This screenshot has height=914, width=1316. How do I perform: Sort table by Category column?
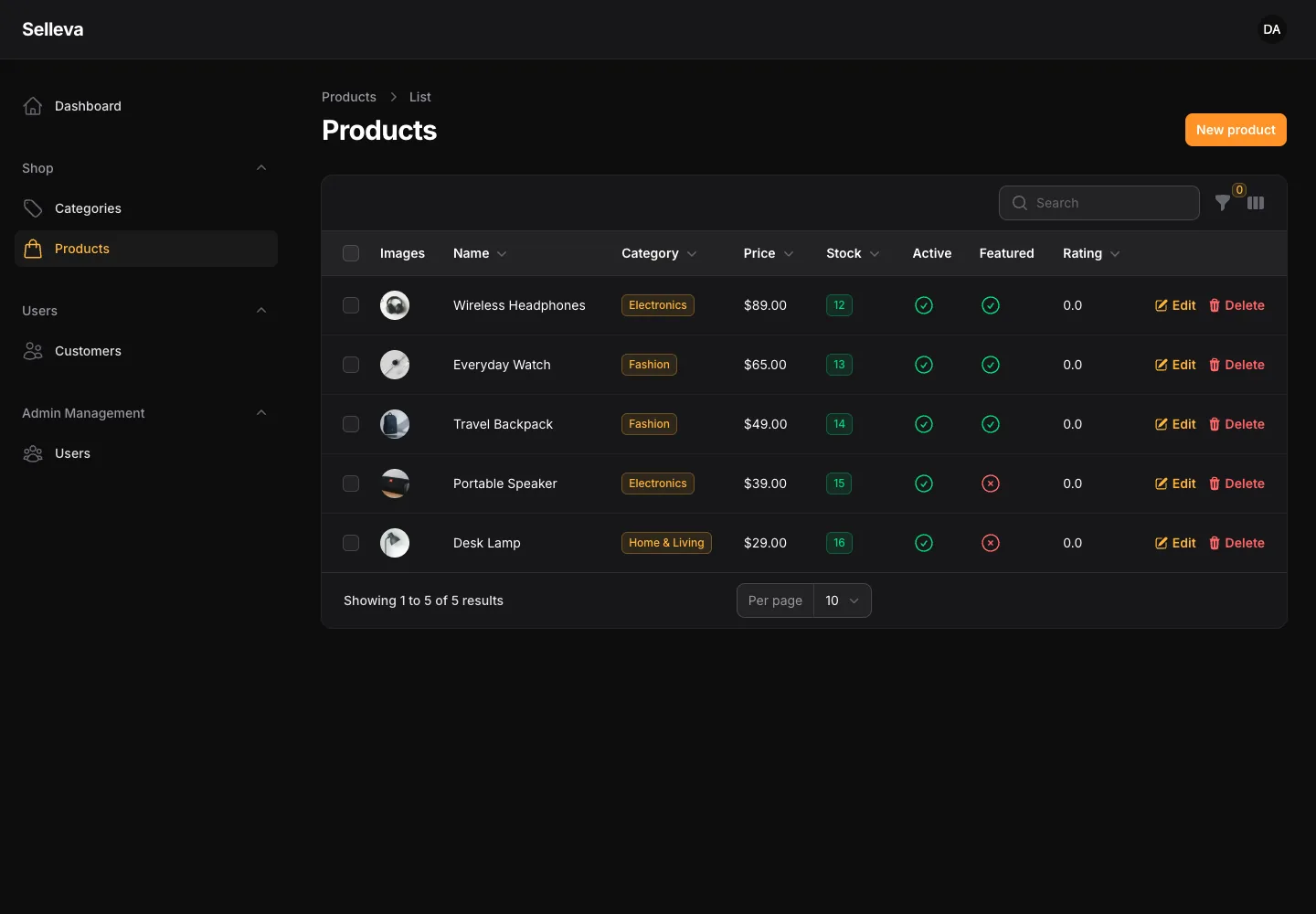coord(659,253)
